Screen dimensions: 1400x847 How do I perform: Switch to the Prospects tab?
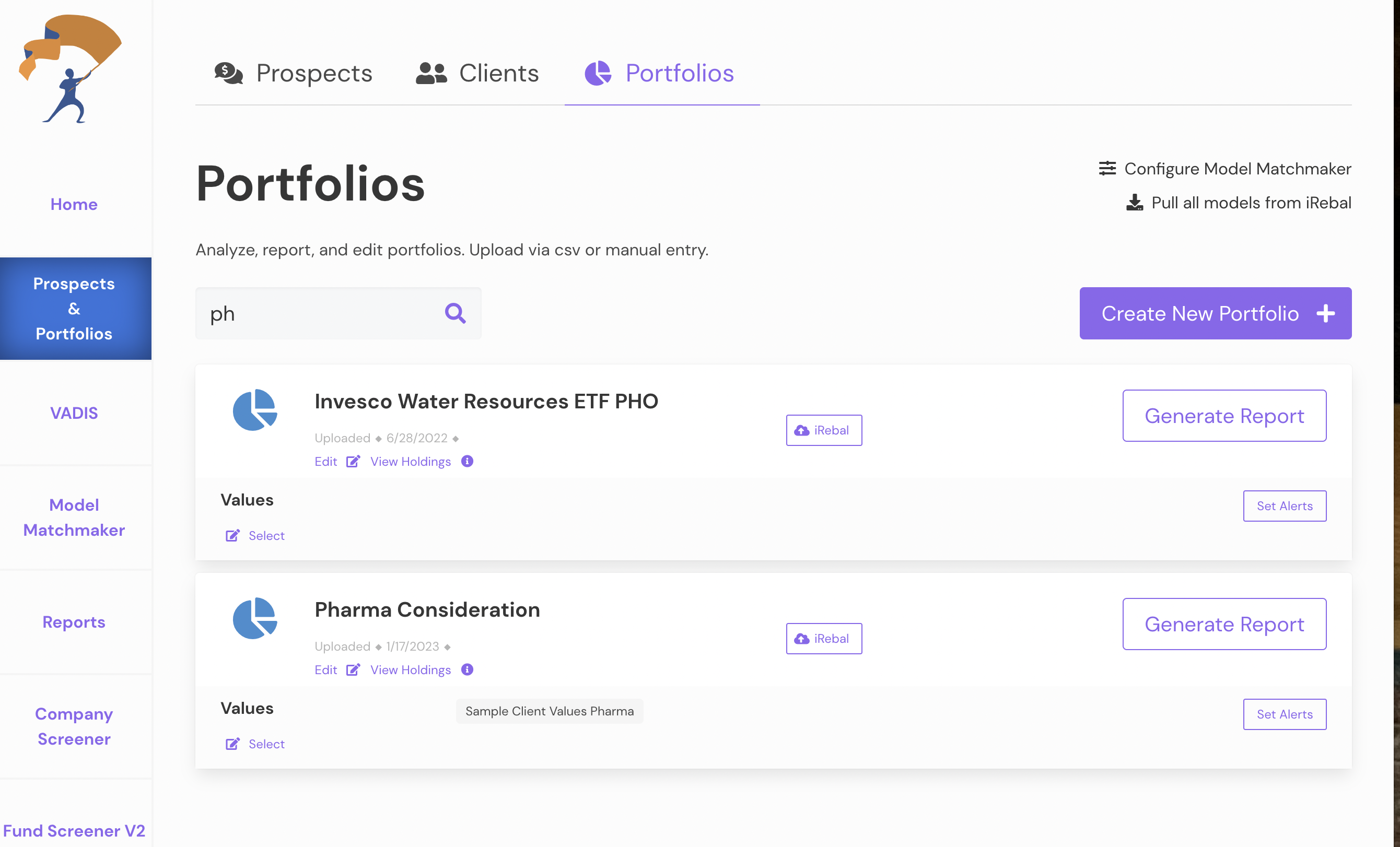[x=293, y=73]
